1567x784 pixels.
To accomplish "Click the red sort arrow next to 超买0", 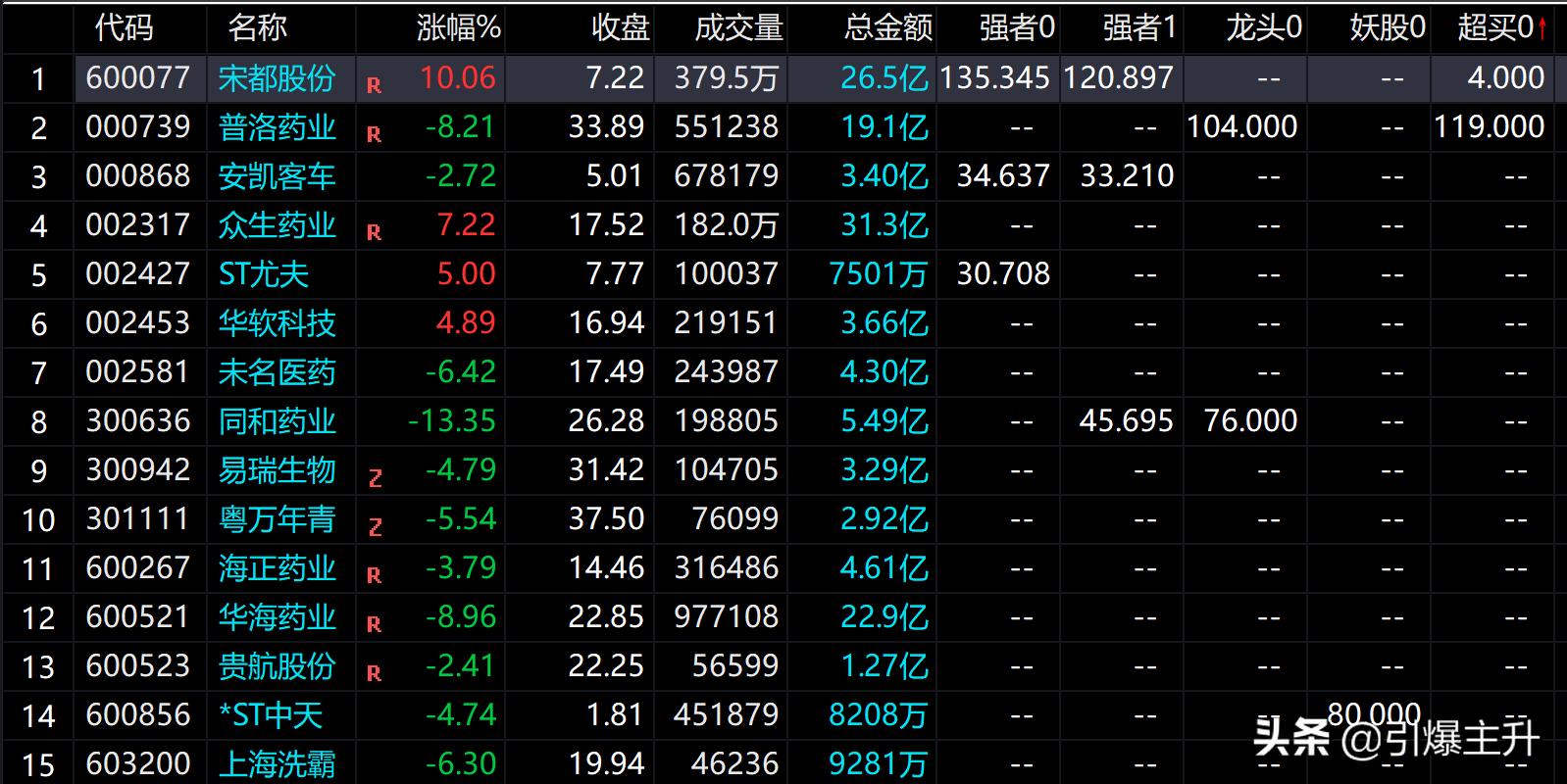I will [x=1542, y=28].
